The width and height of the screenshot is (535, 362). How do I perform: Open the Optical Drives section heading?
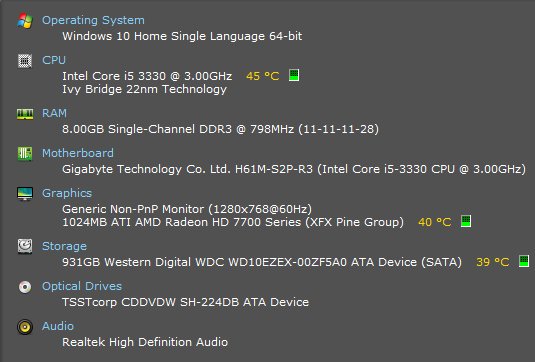click(82, 286)
